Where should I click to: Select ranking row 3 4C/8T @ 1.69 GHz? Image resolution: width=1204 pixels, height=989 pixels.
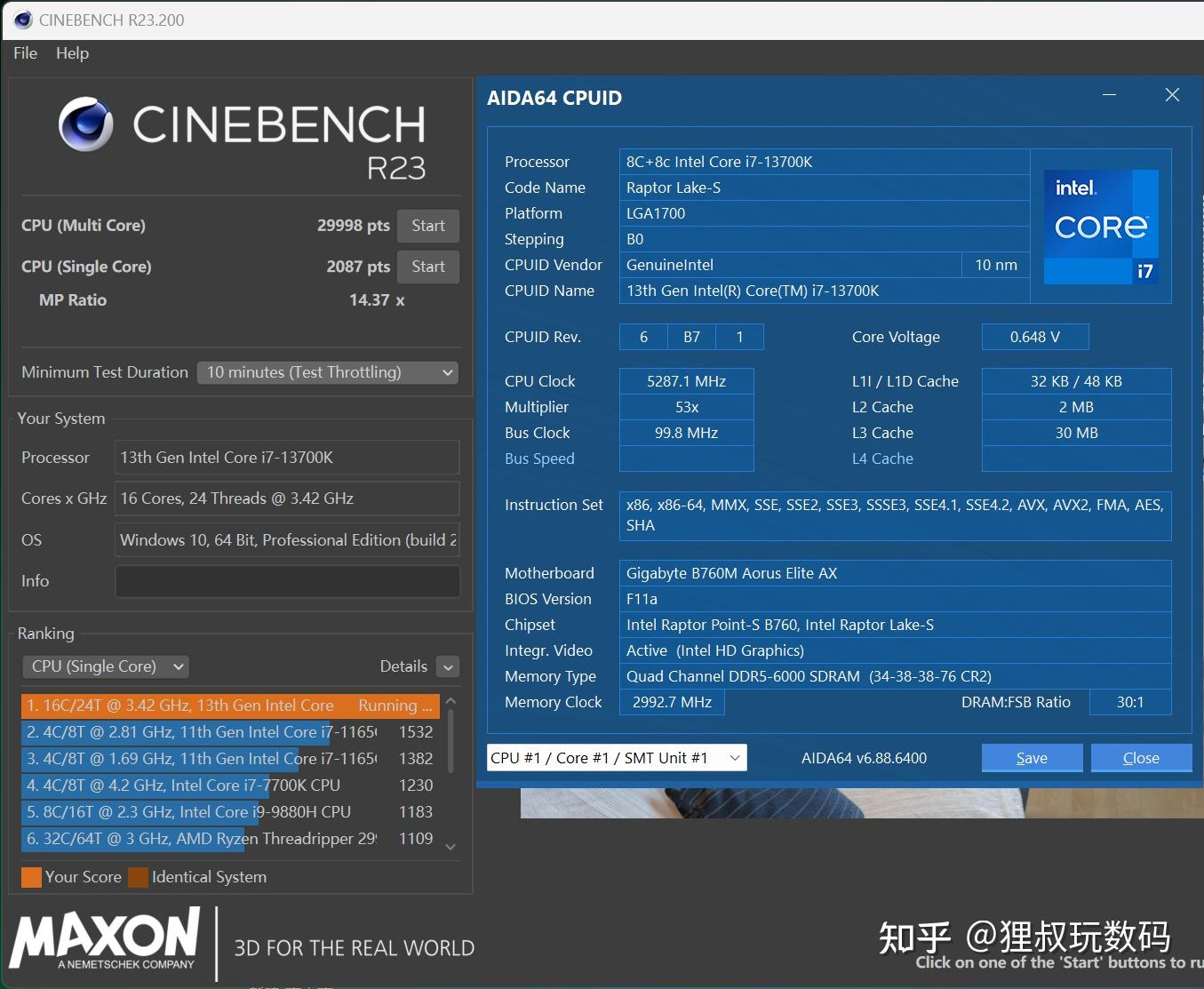coord(230,759)
